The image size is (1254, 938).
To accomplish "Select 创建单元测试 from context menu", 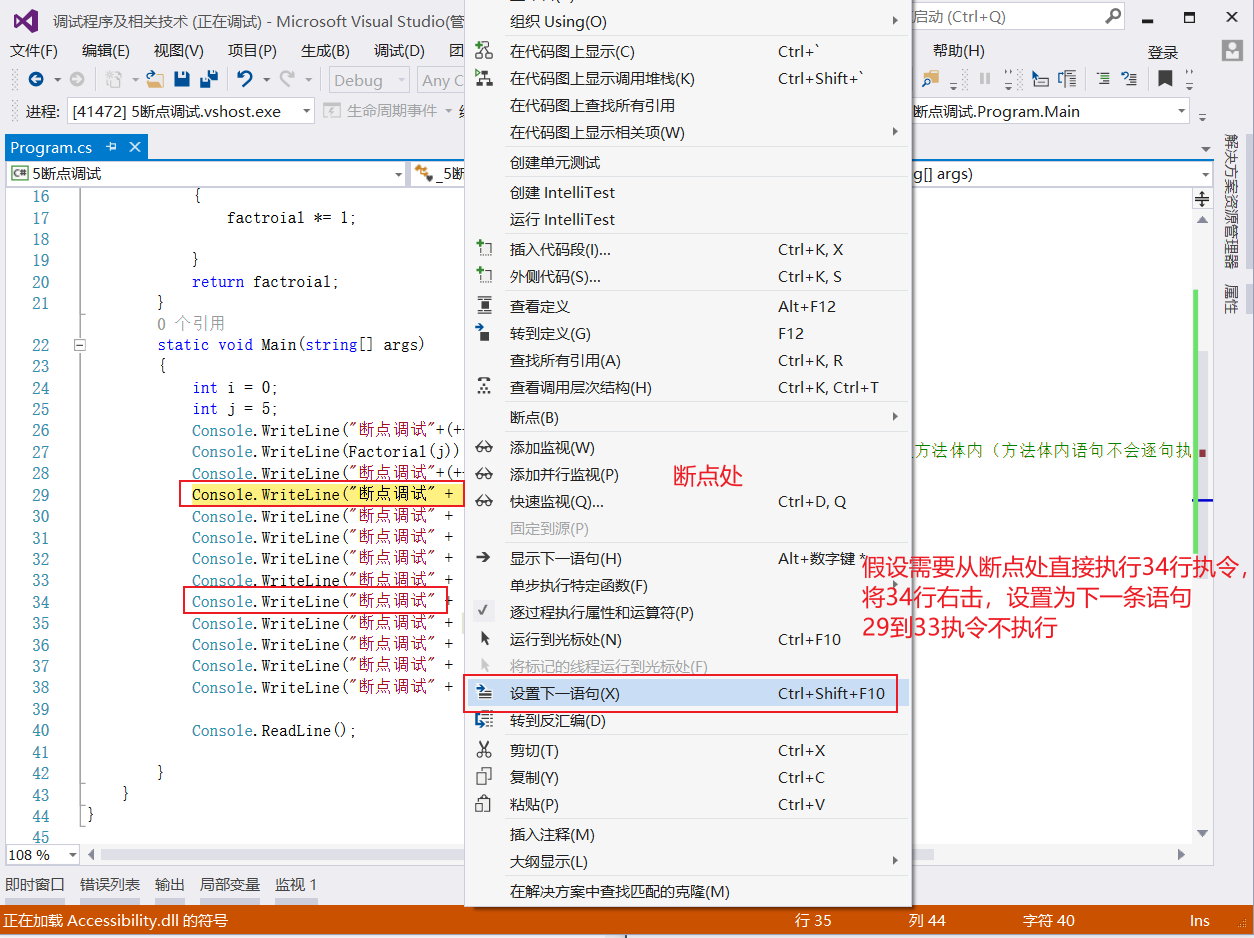I will click(687, 162).
